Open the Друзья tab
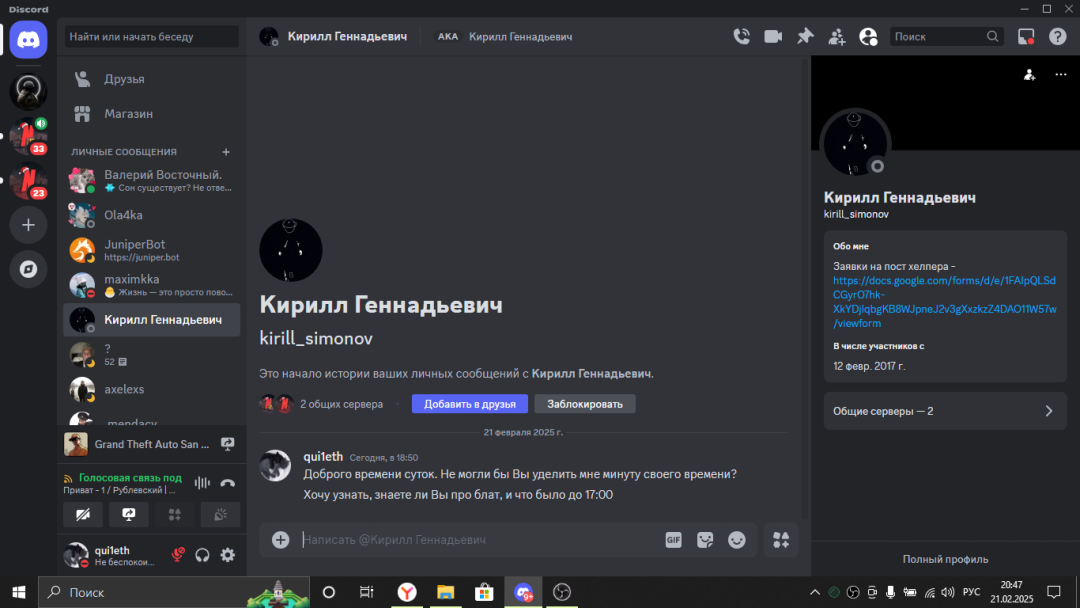Screen dimensions: 1080x608 click(124, 79)
